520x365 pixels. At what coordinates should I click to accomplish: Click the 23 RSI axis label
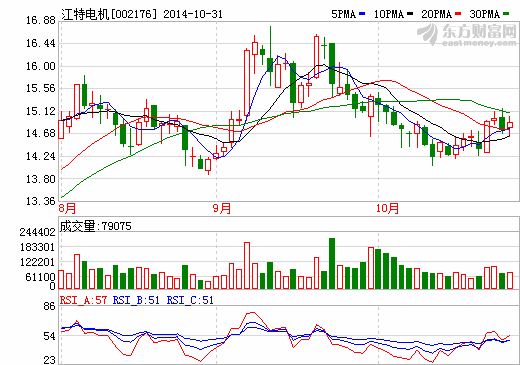click(x=49, y=360)
